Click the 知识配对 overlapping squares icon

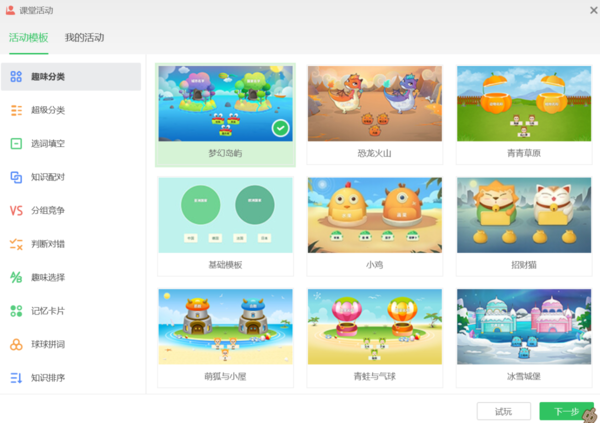[x=16, y=177]
